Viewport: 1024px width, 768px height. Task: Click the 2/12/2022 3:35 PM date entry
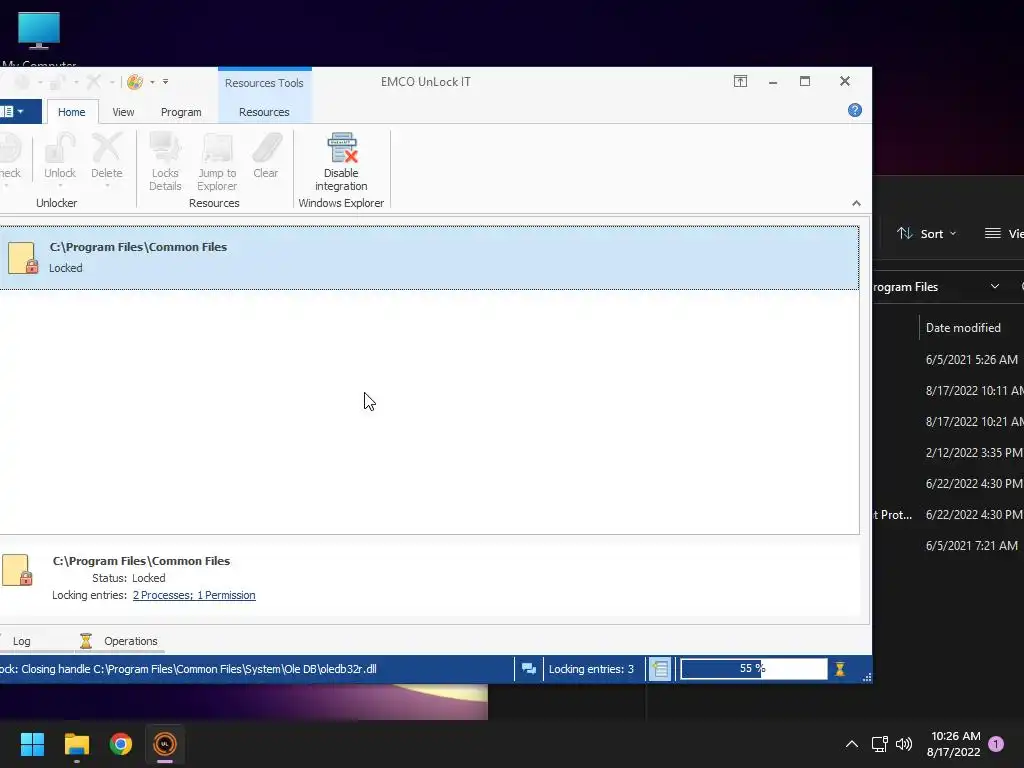974,453
